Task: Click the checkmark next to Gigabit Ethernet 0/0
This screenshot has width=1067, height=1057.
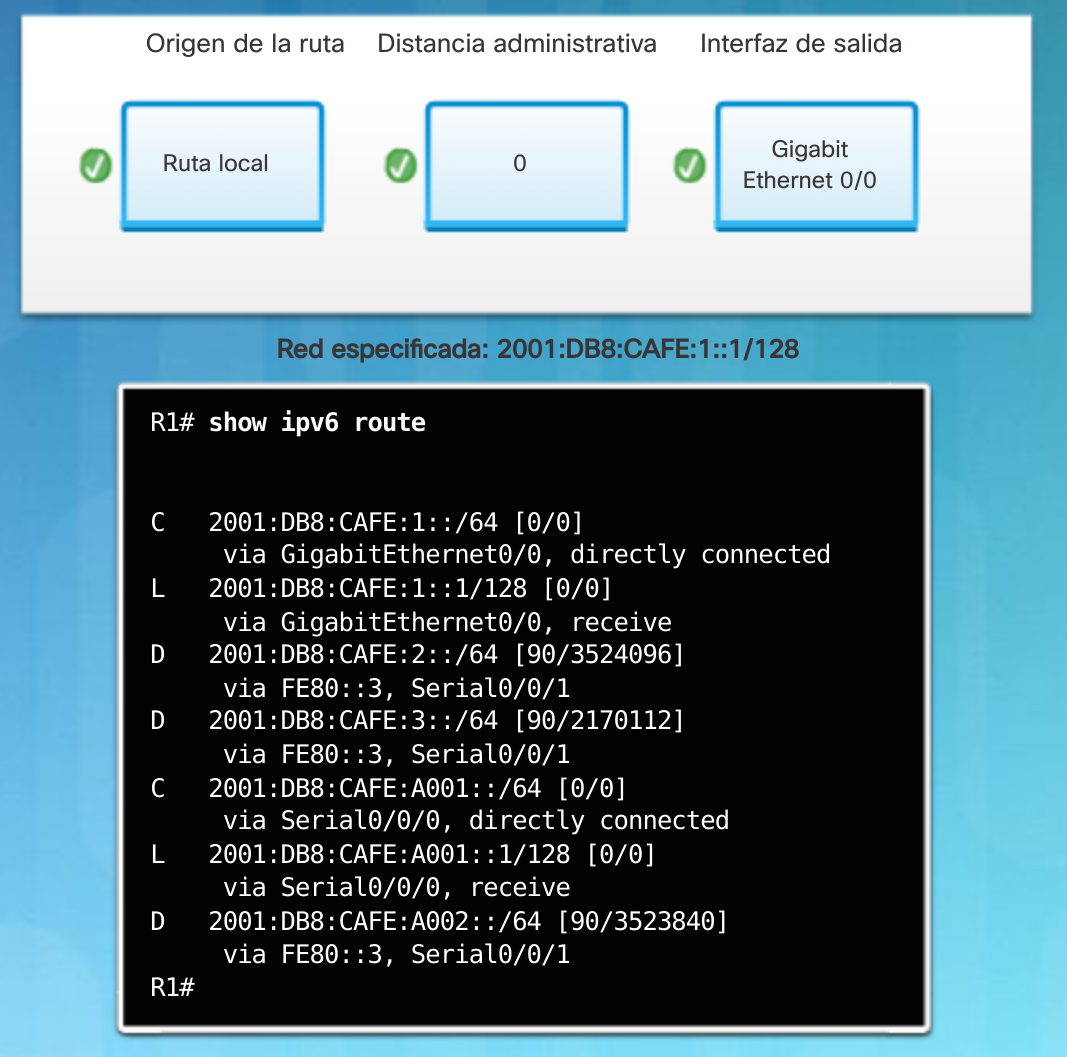Action: (x=690, y=165)
